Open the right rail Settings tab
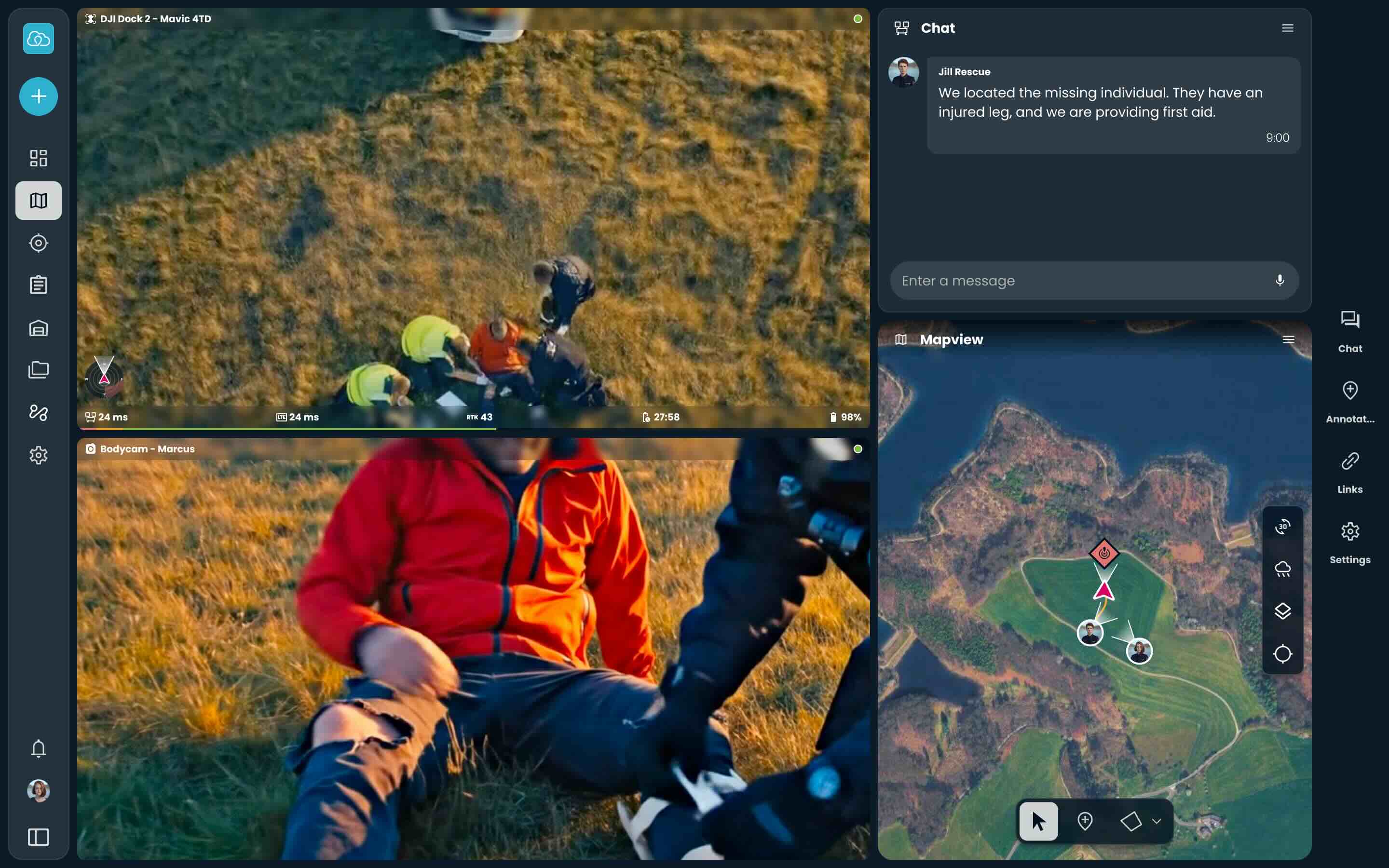The height and width of the screenshot is (868, 1389). [1350, 543]
